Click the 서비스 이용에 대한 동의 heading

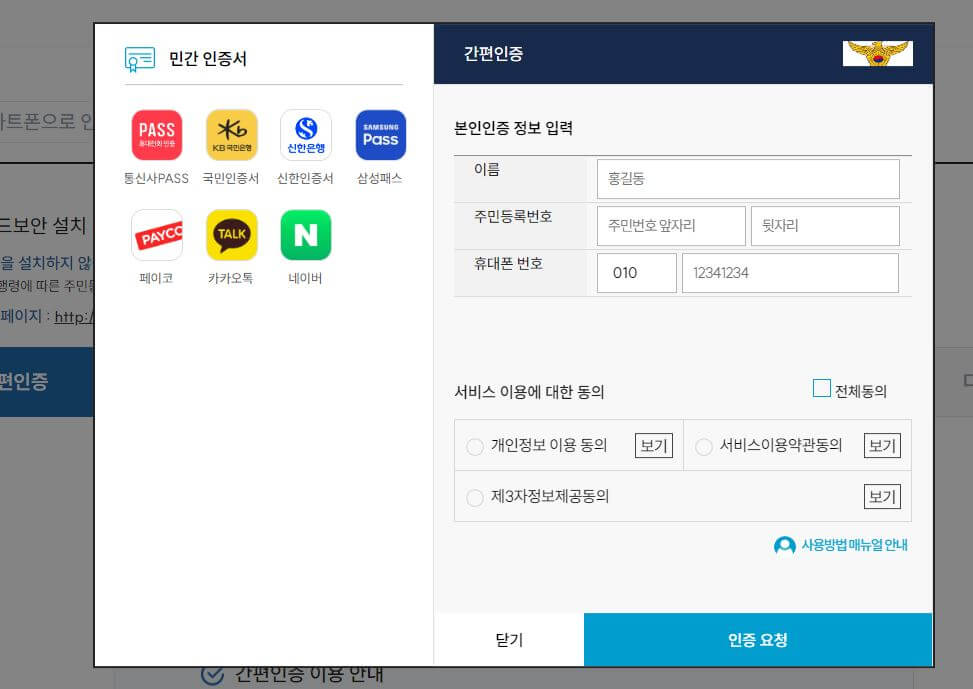529,392
